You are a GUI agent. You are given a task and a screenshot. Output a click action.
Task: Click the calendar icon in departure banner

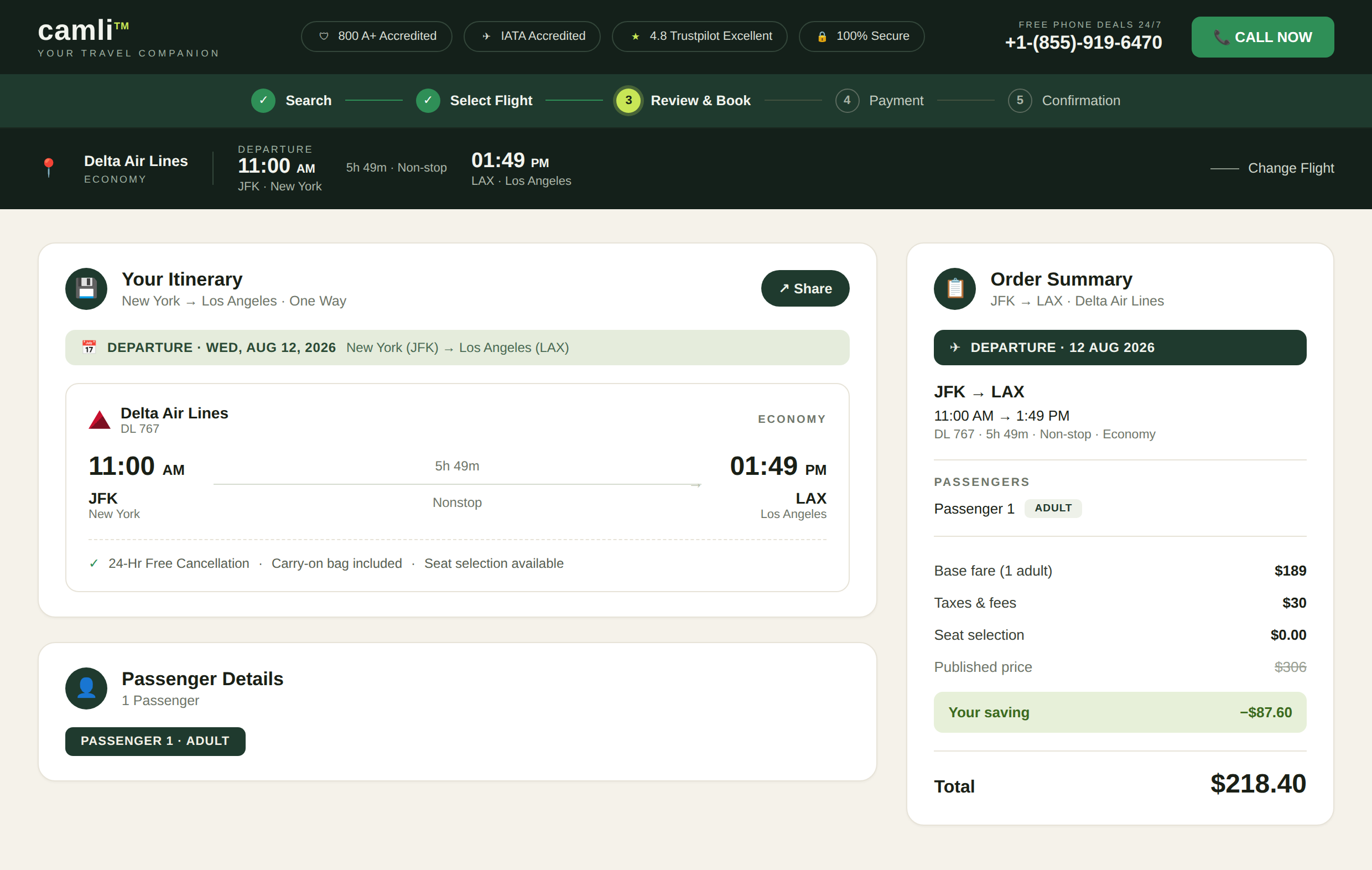[x=89, y=347]
